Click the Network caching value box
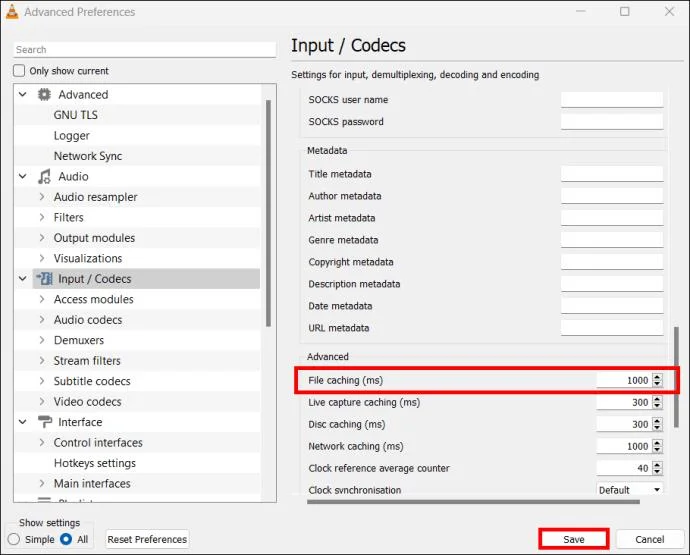Viewport: 690px width, 555px height. pyautogui.click(x=624, y=446)
